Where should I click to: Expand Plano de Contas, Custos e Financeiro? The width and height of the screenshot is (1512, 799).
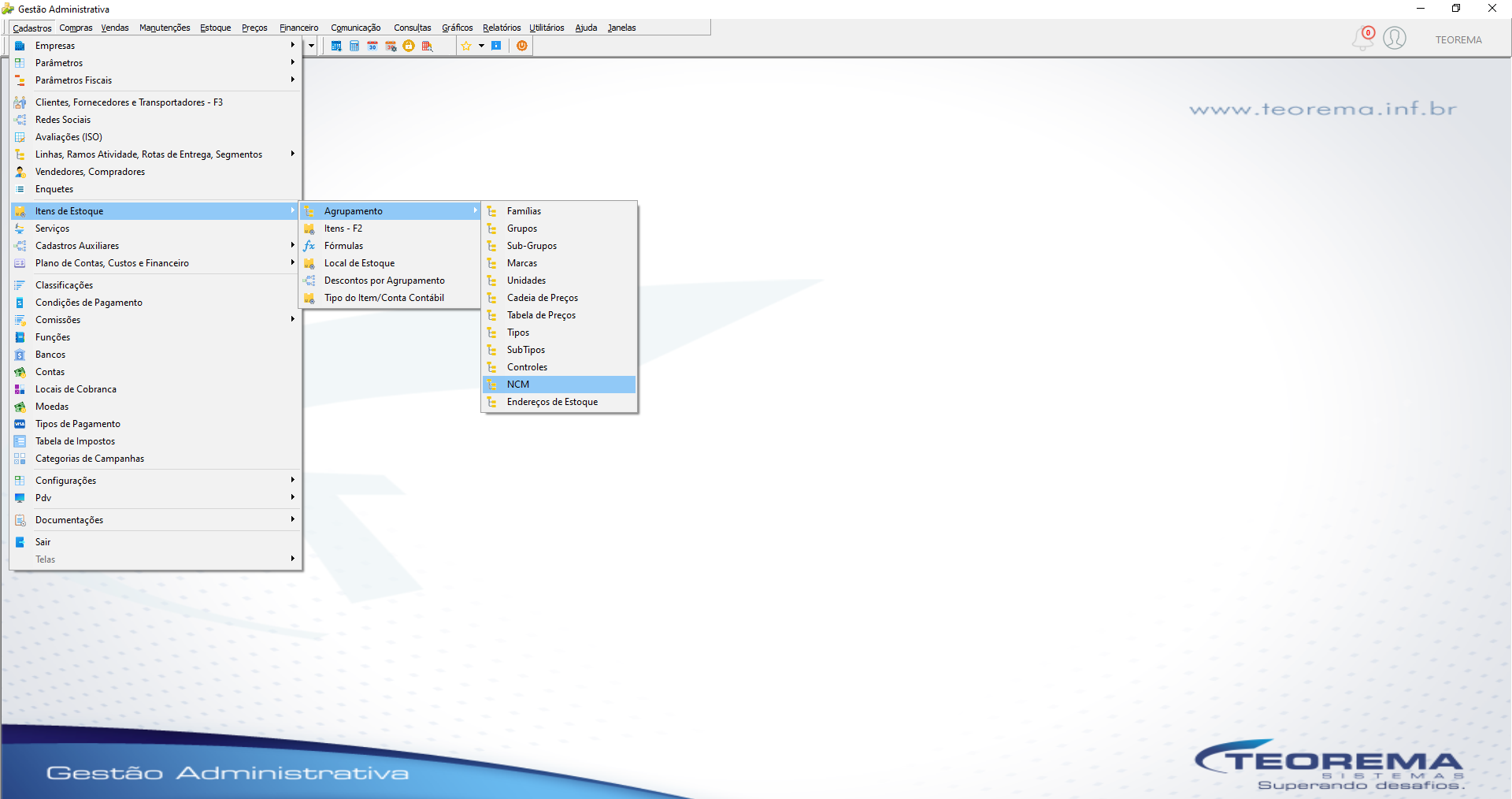(x=156, y=263)
